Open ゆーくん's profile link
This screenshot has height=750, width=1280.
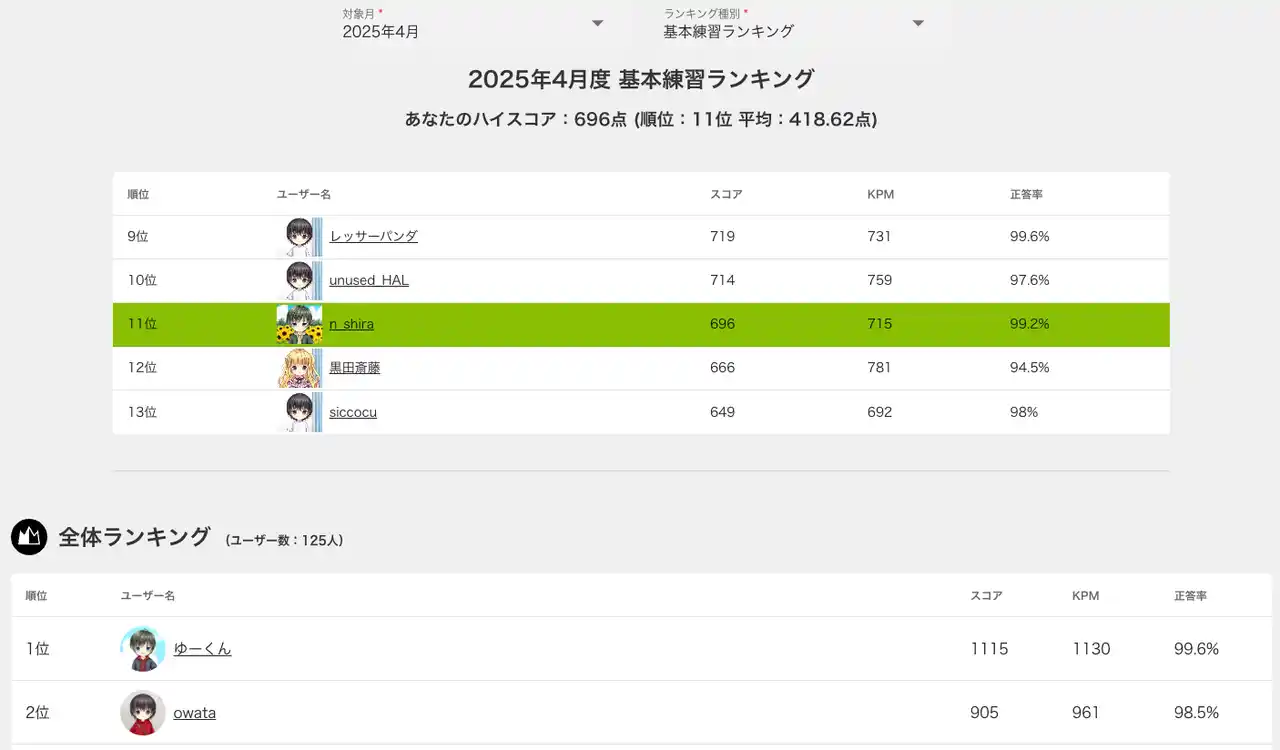pyautogui.click(x=202, y=649)
